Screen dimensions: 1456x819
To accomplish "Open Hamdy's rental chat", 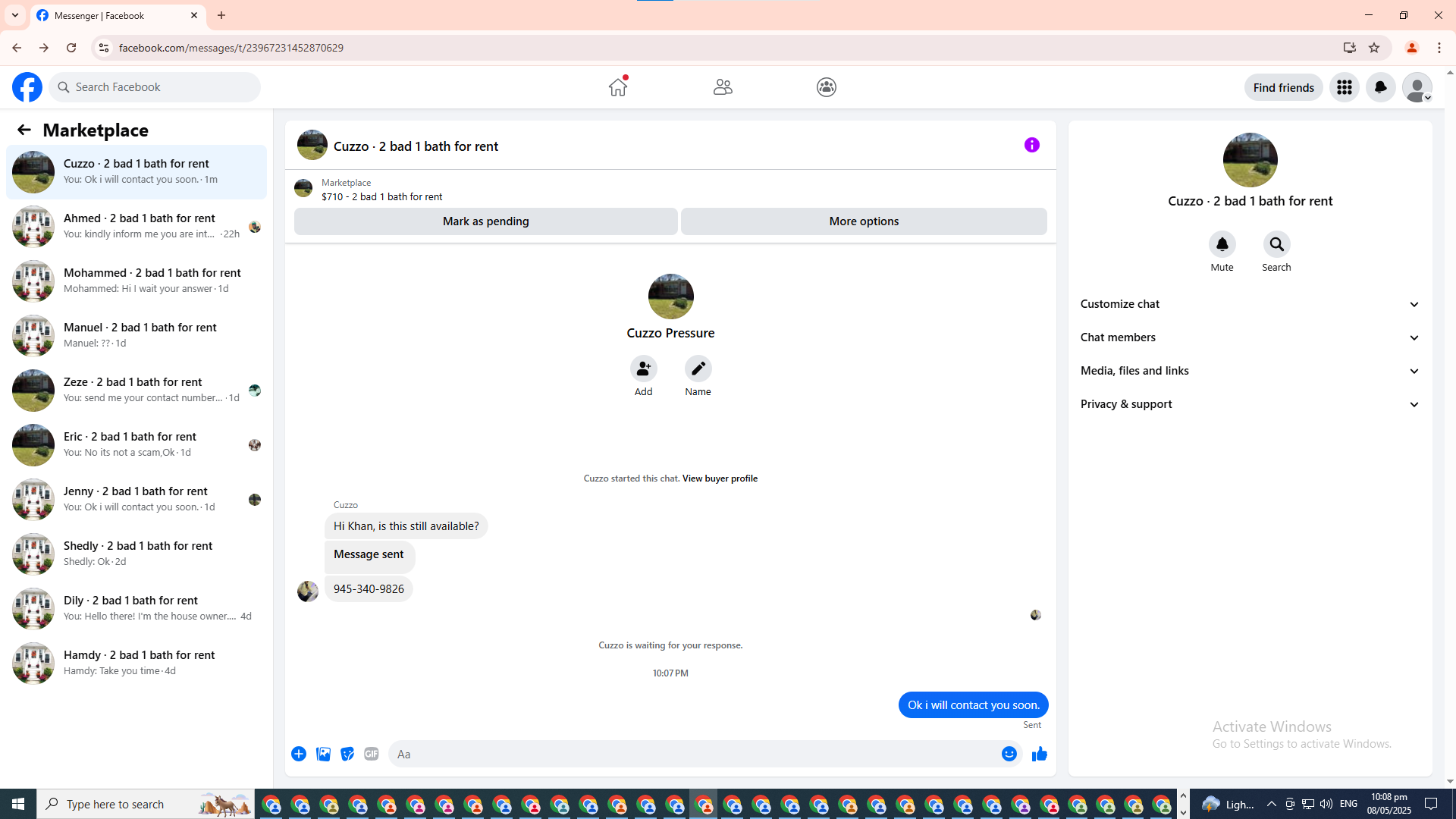I will 136,664.
